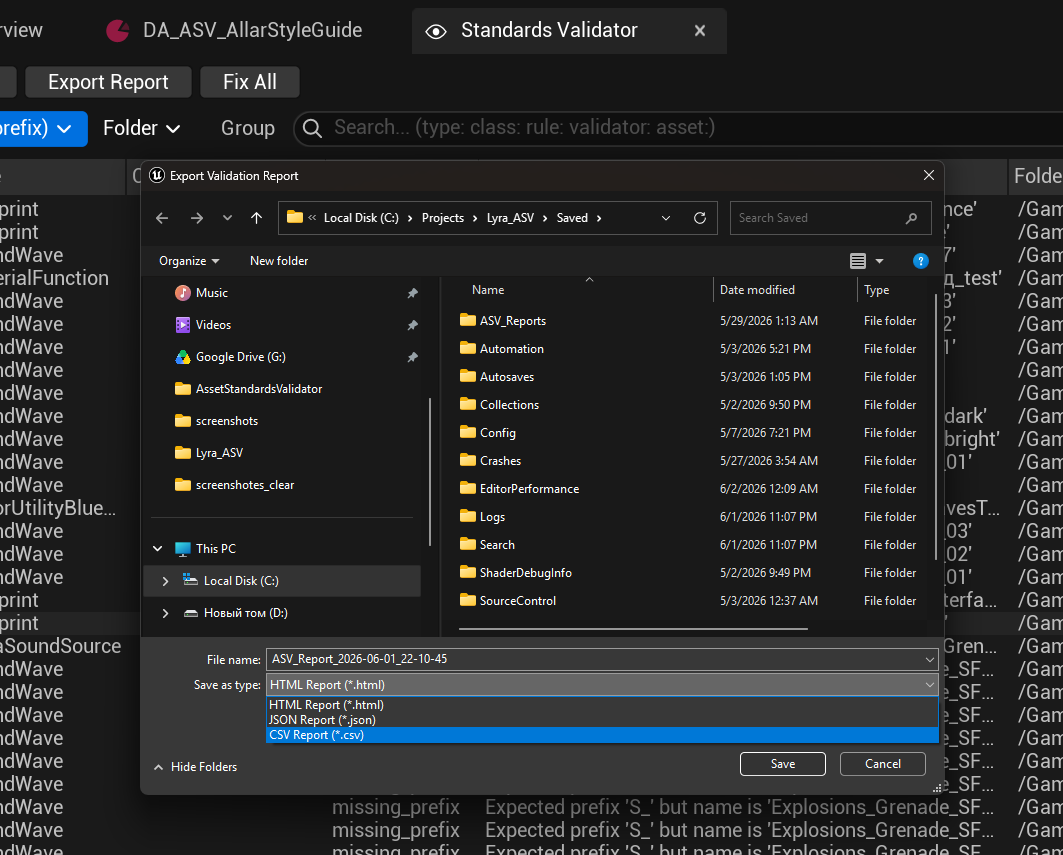Select the SourceControl folder

click(517, 601)
